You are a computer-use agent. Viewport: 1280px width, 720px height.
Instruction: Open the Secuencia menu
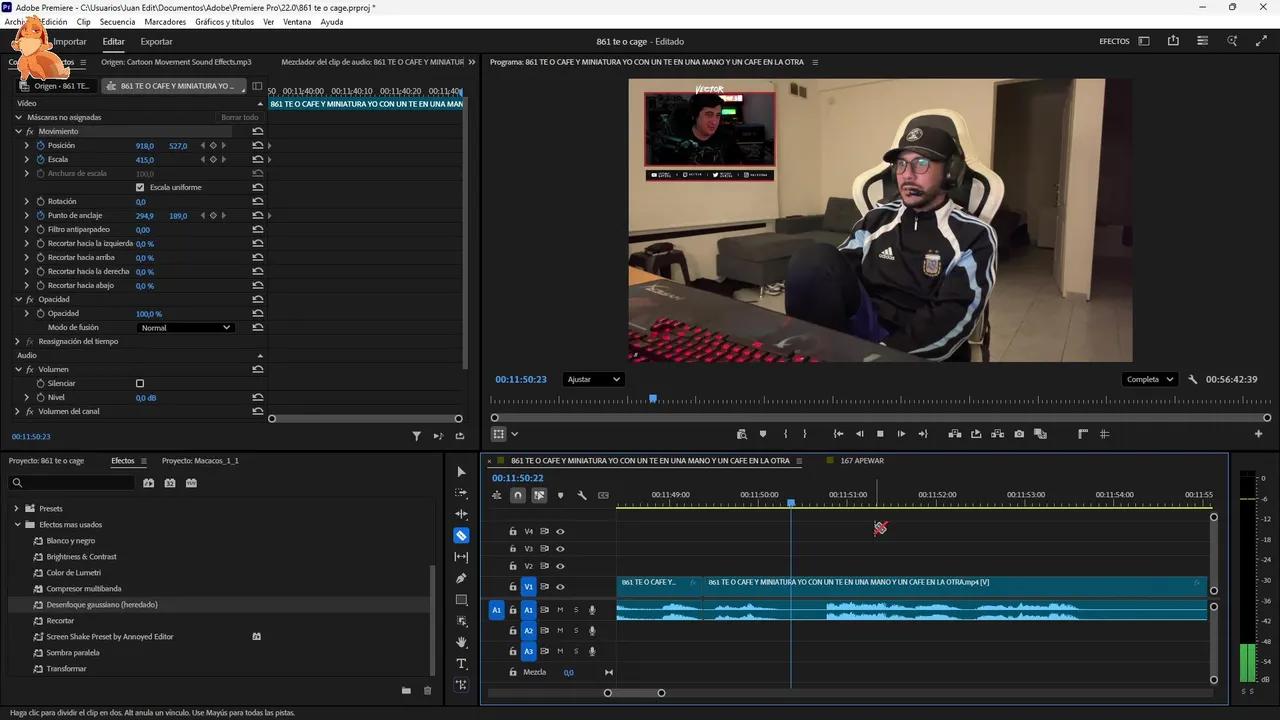[x=117, y=21]
